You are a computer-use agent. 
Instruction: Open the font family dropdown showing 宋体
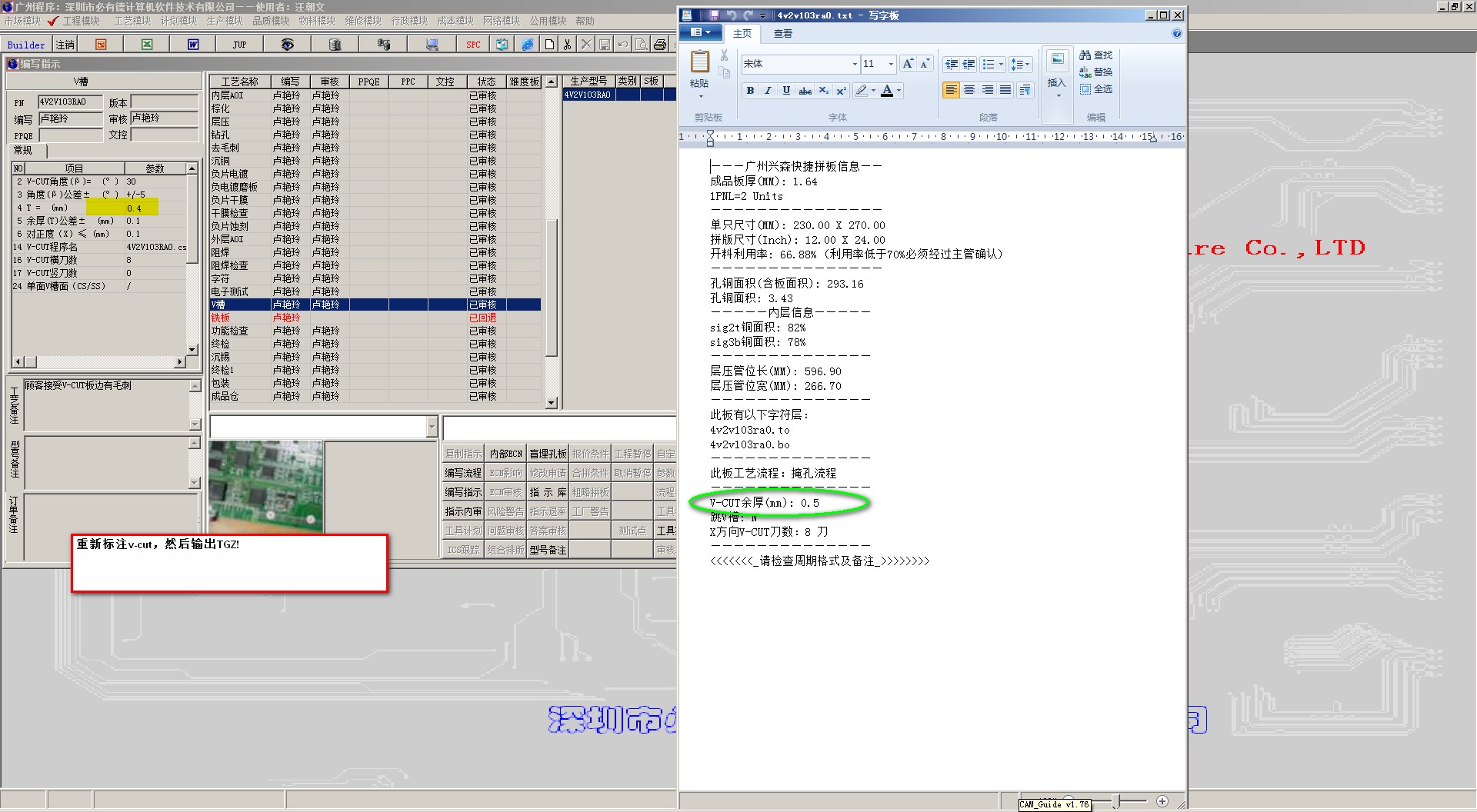855,64
